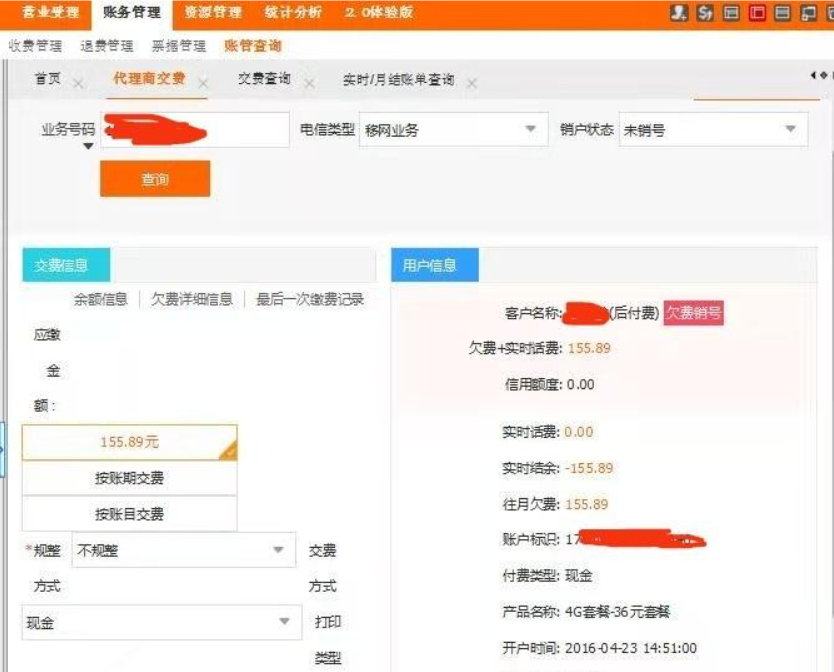The height and width of the screenshot is (672, 834).
Task: Switch to the 代理商交费 tab
Action: 149,79
